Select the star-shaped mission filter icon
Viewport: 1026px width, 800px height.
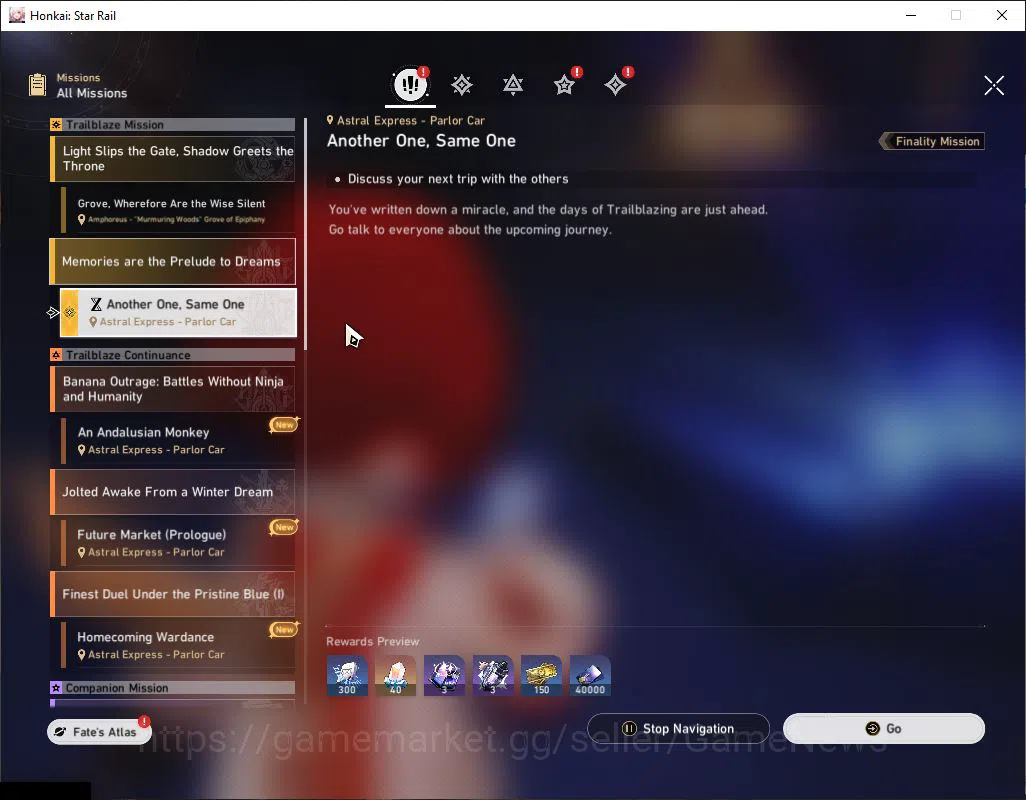[x=564, y=84]
